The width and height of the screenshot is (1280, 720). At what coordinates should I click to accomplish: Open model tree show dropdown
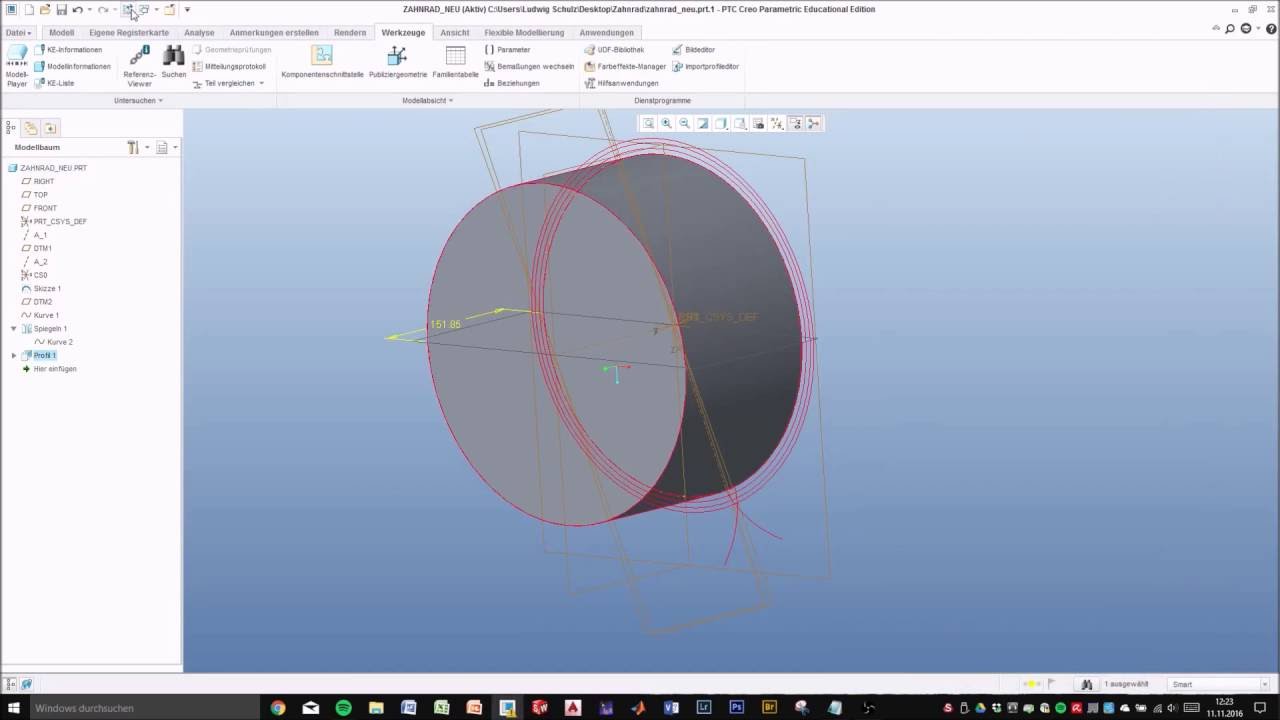click(x=166, y=147)
